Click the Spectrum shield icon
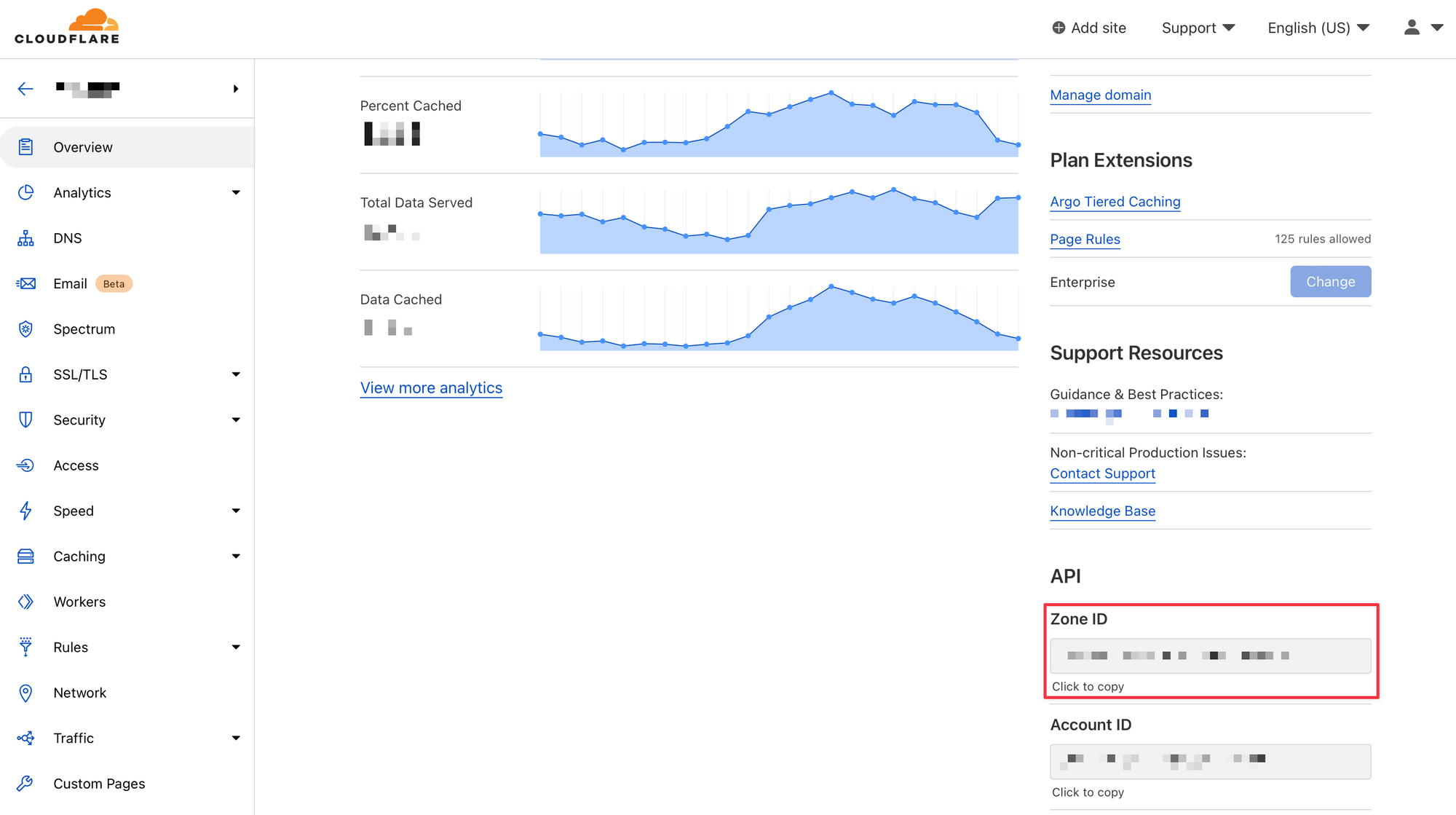The width and height of the screenshot is (1456, 815). 25,329
